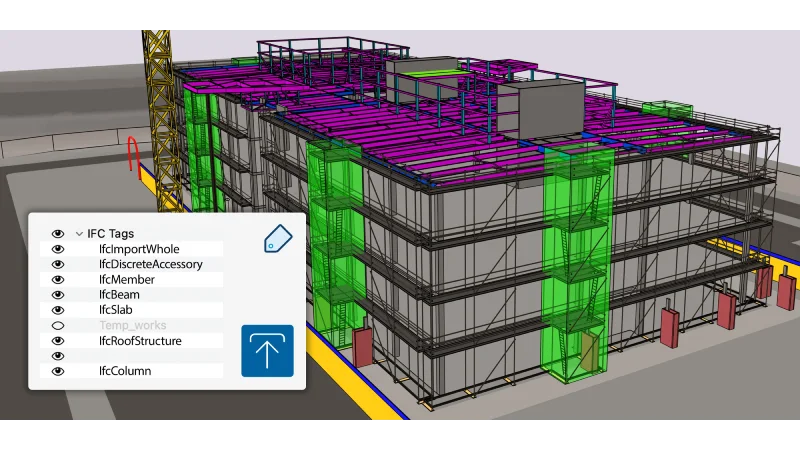This screenshot has height=450, width=800.
Task: Select the IfcDiscreteAccessory row
Action: [131, 264]
